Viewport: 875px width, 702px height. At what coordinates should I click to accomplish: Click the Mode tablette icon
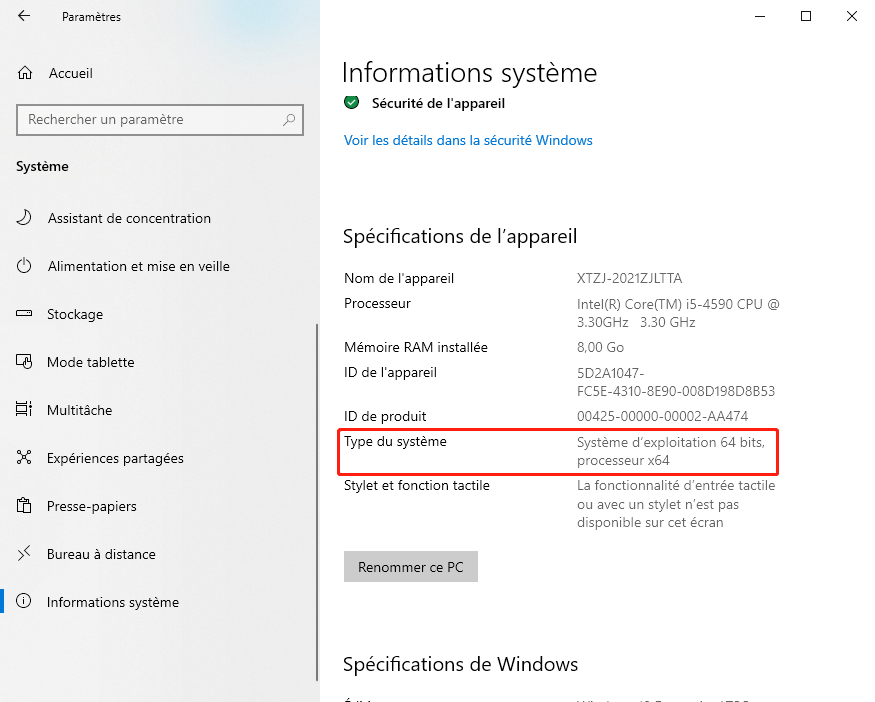[x=25, y=362]
